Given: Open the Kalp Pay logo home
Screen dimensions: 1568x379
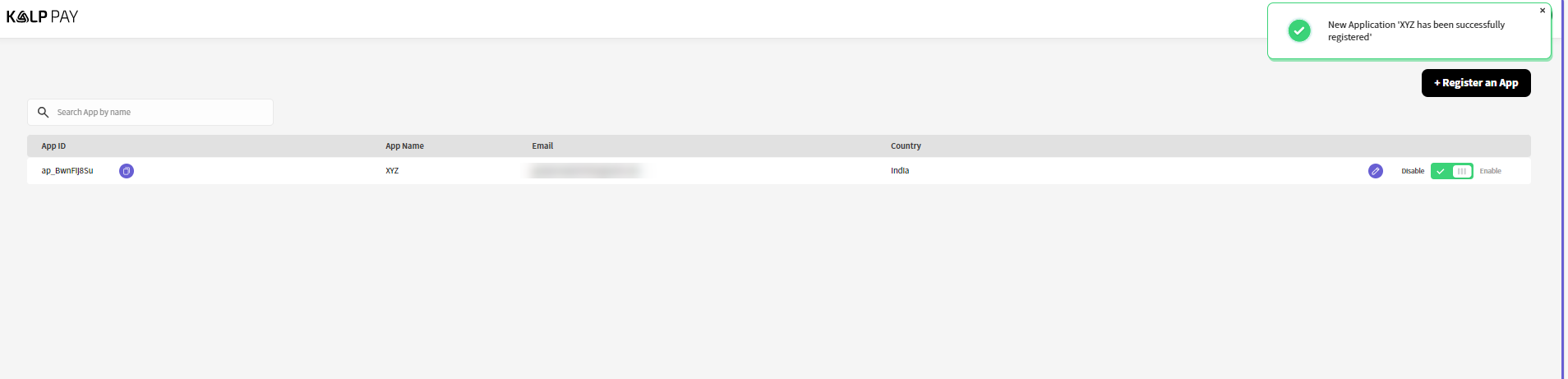Looking at the screenshot, I should click(42, 16).
